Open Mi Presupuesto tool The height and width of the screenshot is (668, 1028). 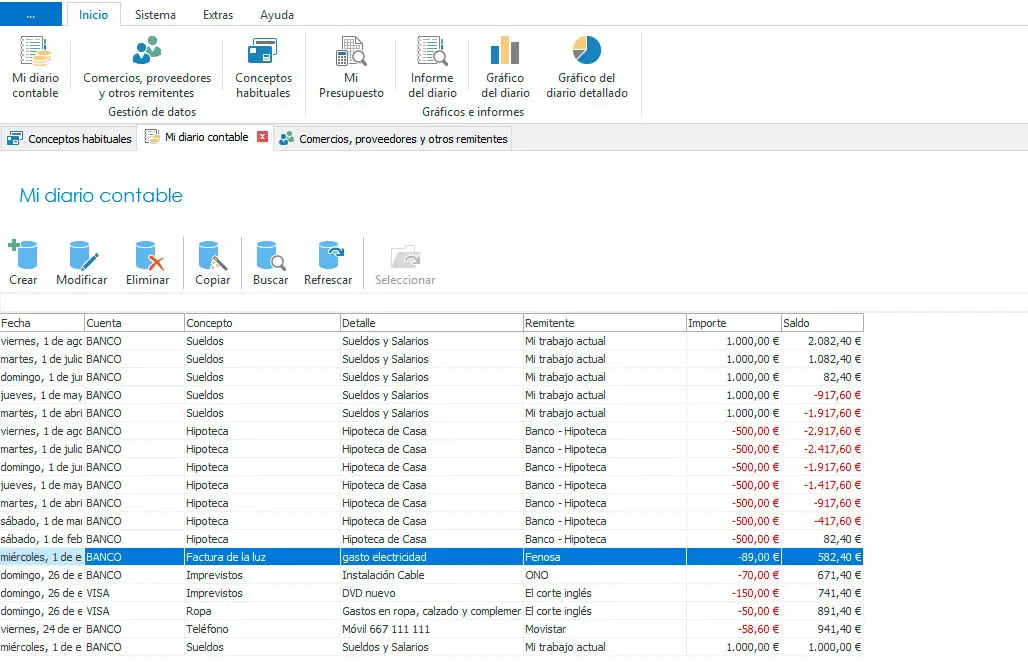point(351,66)
